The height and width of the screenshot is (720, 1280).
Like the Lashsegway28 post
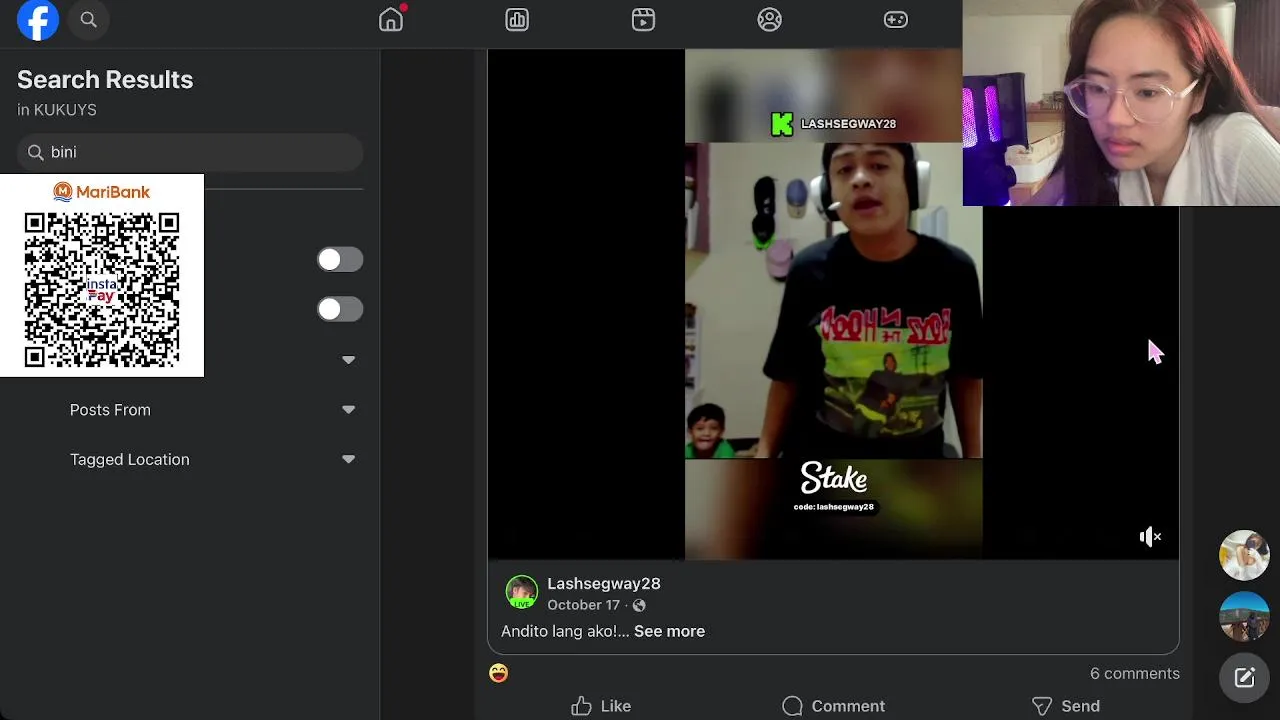601,706
